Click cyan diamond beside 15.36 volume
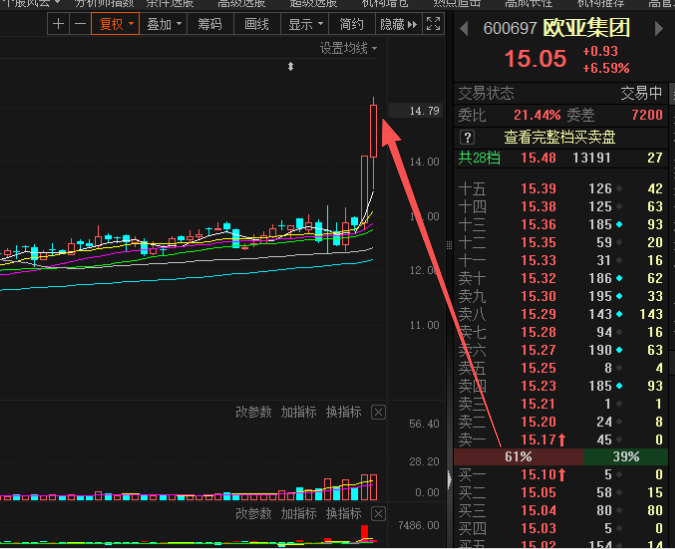This screenshot has width=675, height=549. [x=619, y=224]
